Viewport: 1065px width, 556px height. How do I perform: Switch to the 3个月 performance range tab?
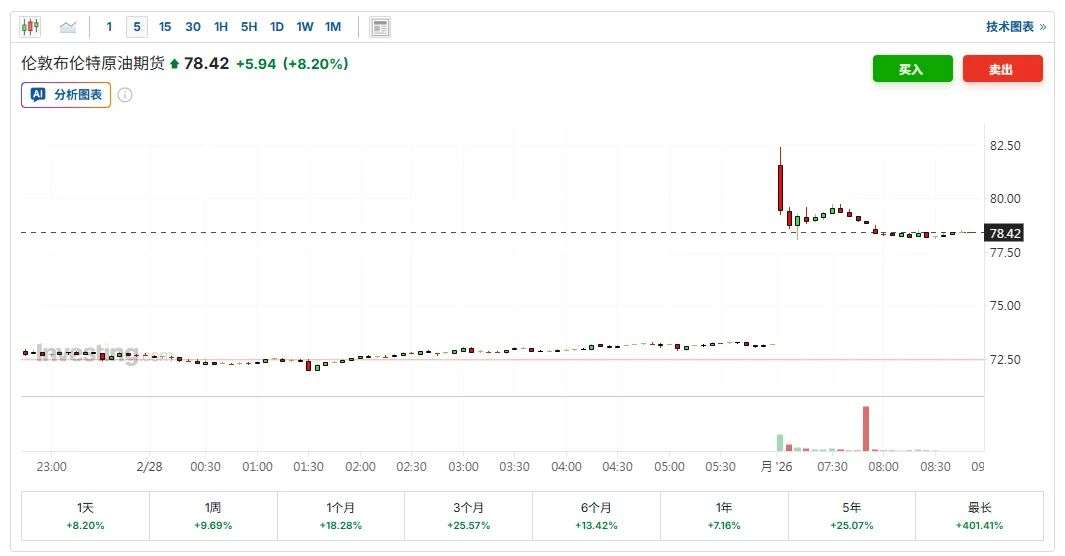pyautogui.click(x=468, y=516)
